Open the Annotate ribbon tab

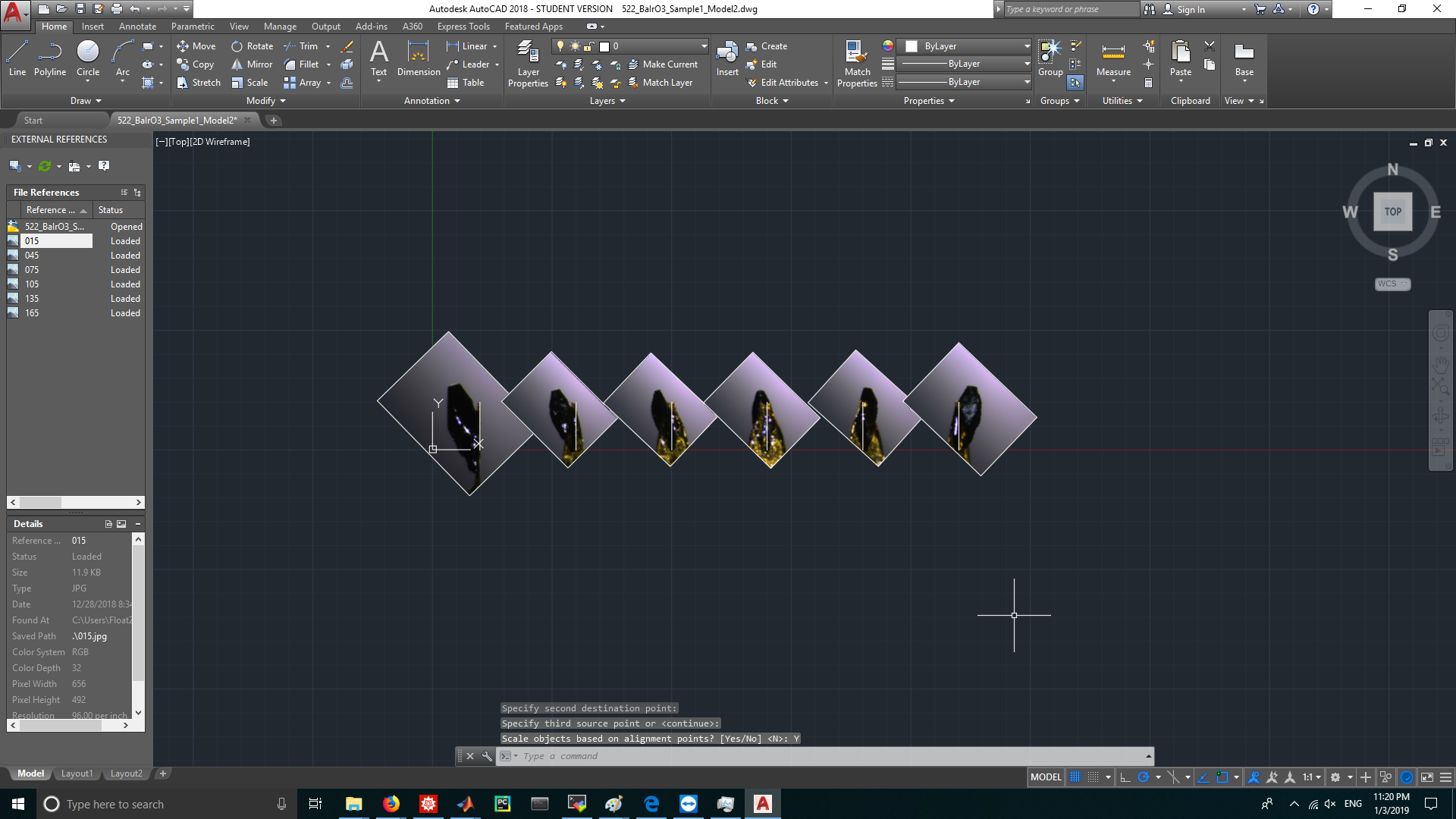tap(137, 27)
